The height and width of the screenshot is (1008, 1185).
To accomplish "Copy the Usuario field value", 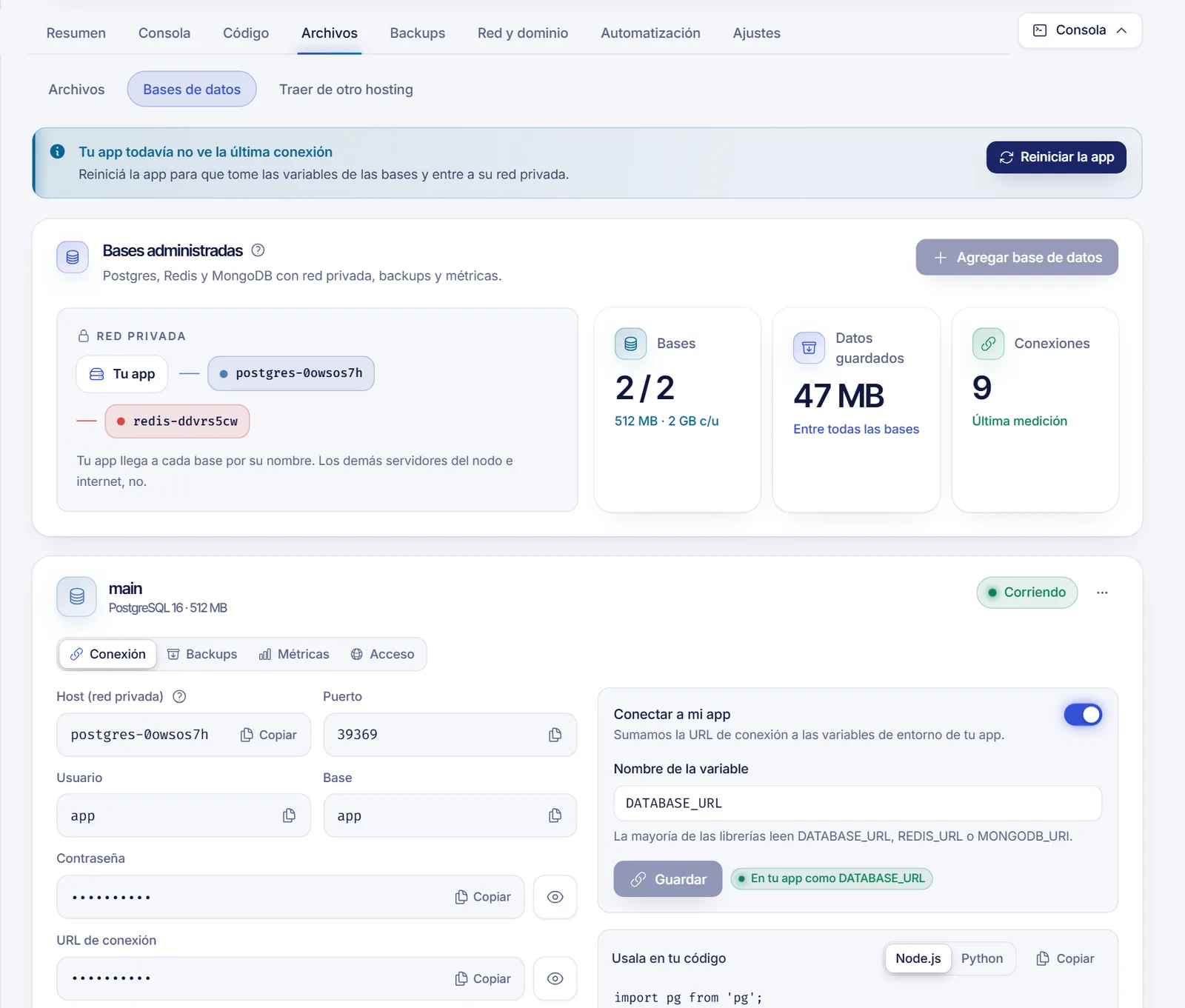I will 289,815.
